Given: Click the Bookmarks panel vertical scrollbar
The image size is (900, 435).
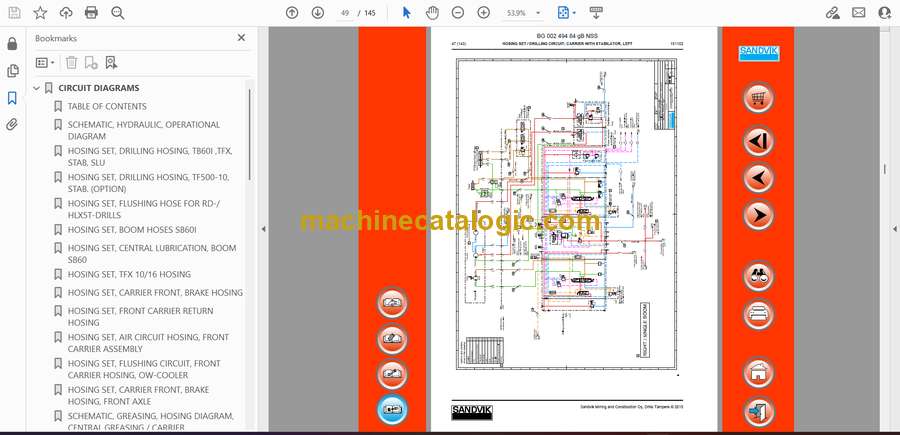Looking at the screenshot, I should click(x=249, y=135).
